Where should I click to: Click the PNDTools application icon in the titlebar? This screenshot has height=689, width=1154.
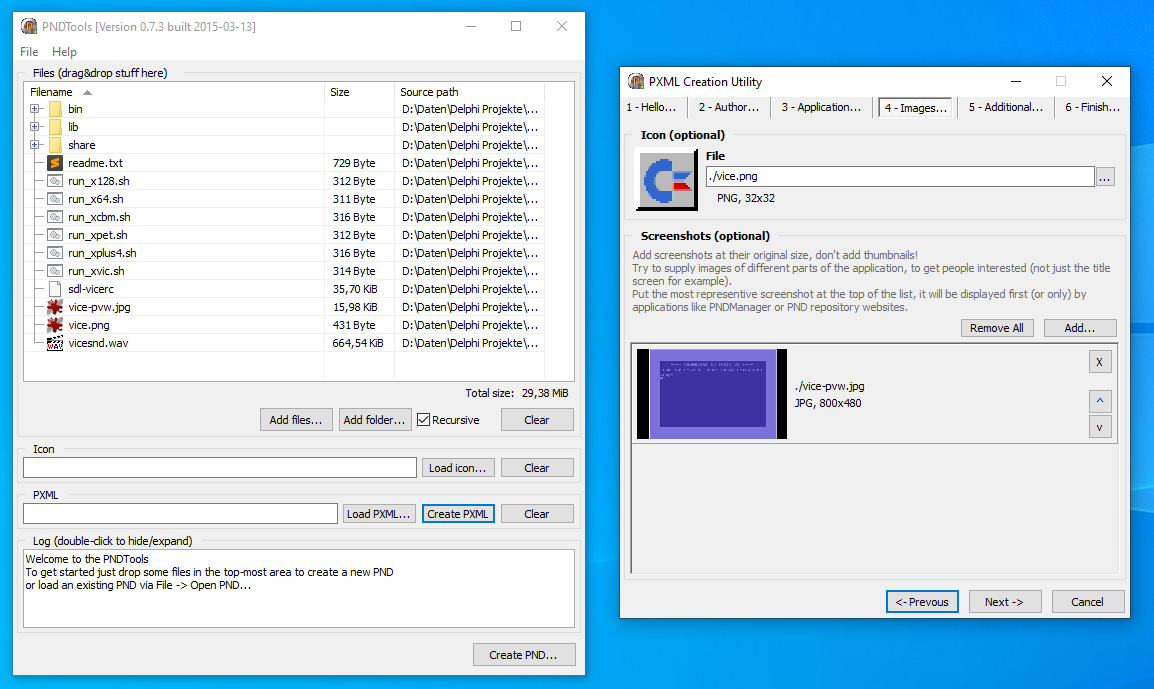[x=29, y=26]
